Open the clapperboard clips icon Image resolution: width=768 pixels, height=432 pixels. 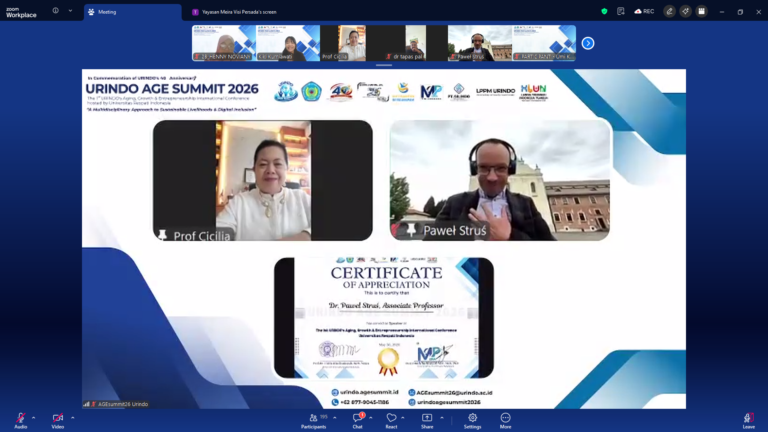[x=701, y=11]
